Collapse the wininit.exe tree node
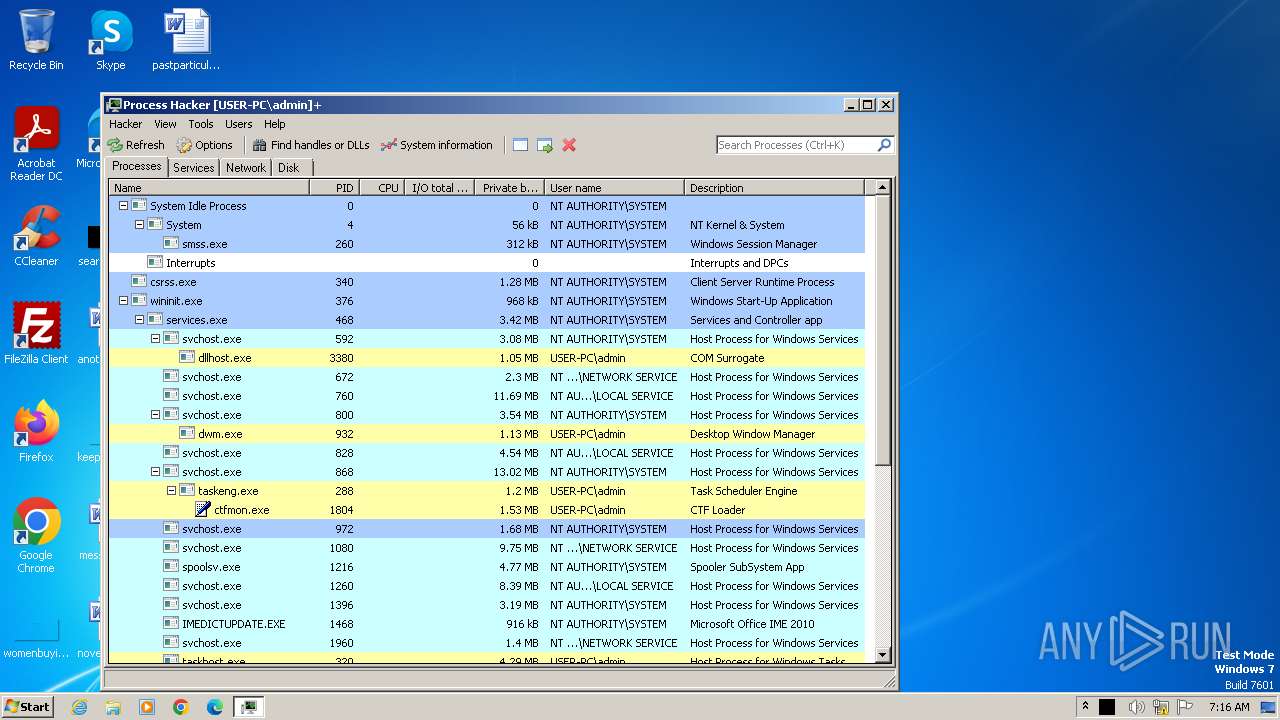This screenshot has width=1280, height=720. click(x=123, y=301)
